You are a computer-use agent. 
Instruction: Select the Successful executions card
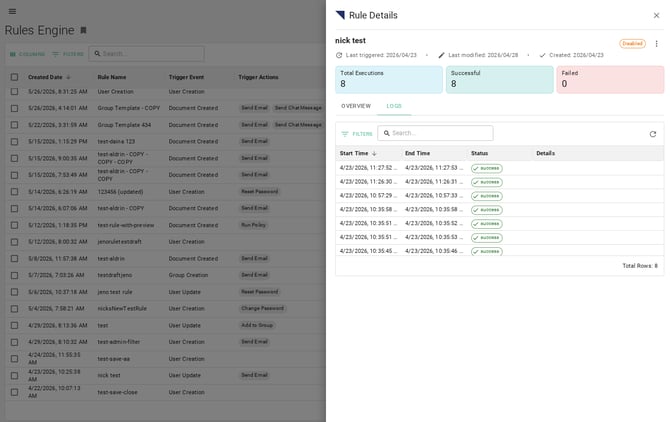pos(500,79)
